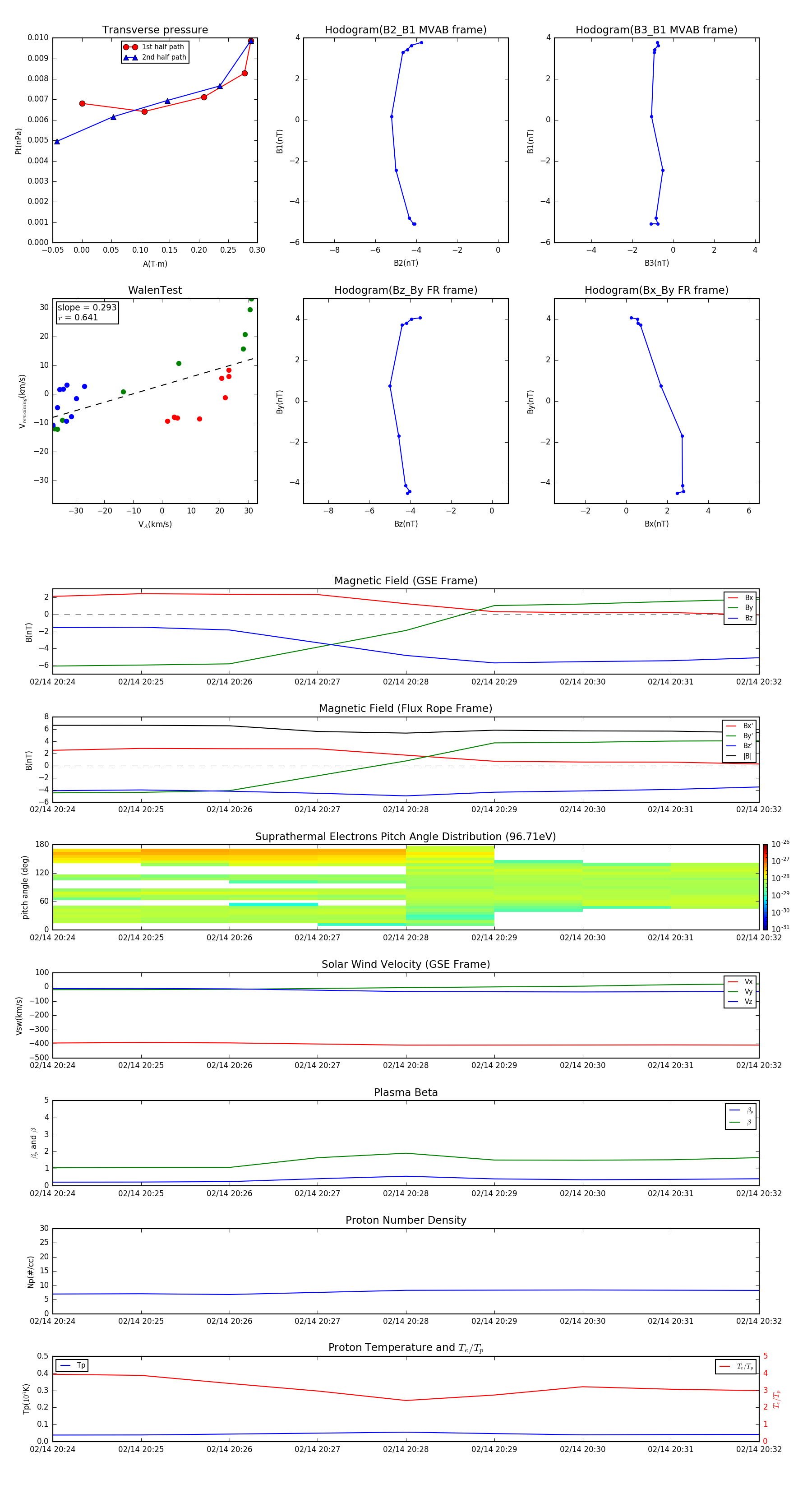Click the Plasma Beta plot title
The image size is (812, 1489).
click(x=406, y=1092)
